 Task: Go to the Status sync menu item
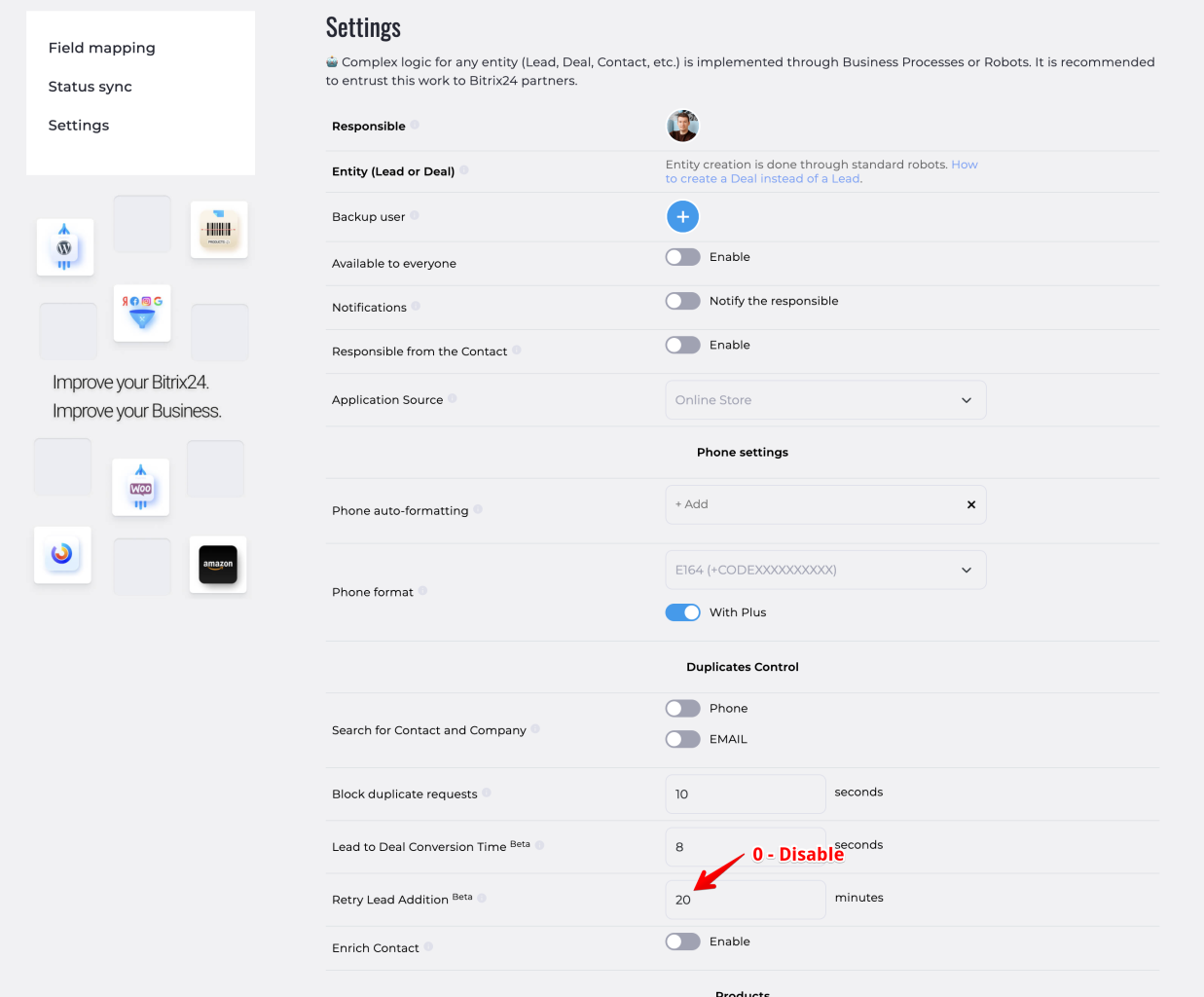click(x=91, y=87)
